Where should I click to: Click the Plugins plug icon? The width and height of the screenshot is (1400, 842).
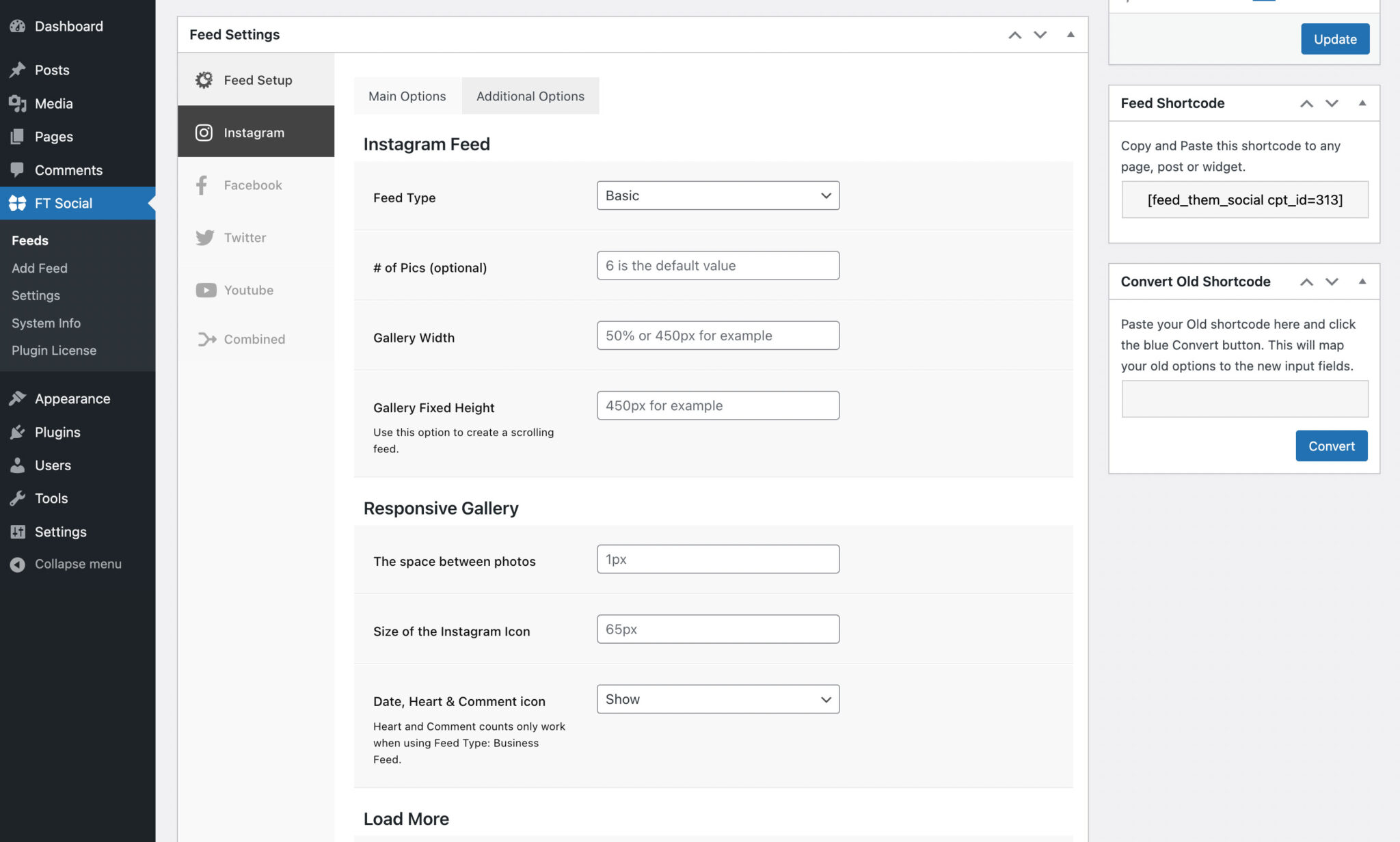coord(18,432)
